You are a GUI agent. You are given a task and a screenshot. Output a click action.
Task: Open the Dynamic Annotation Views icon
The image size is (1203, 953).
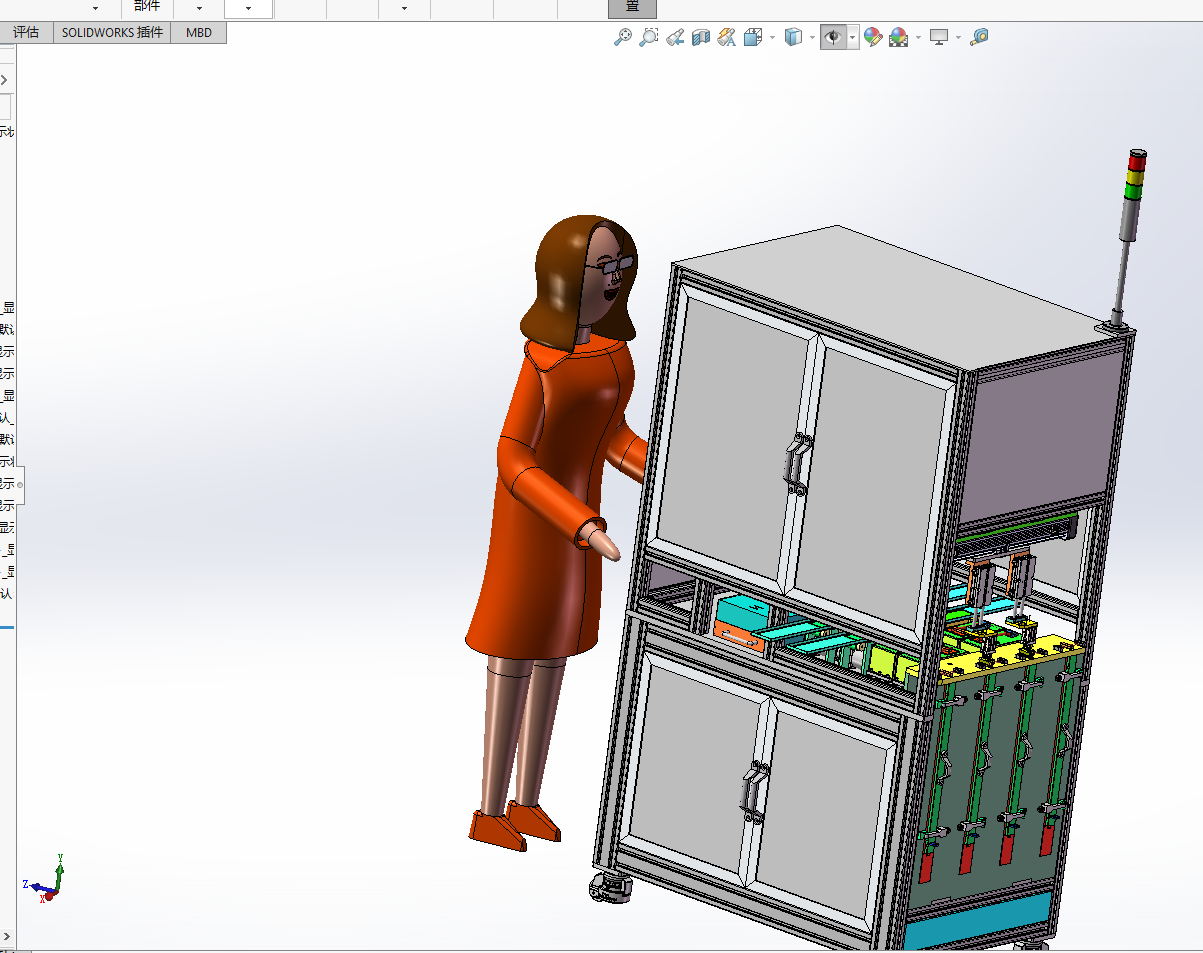pos(727,37)
